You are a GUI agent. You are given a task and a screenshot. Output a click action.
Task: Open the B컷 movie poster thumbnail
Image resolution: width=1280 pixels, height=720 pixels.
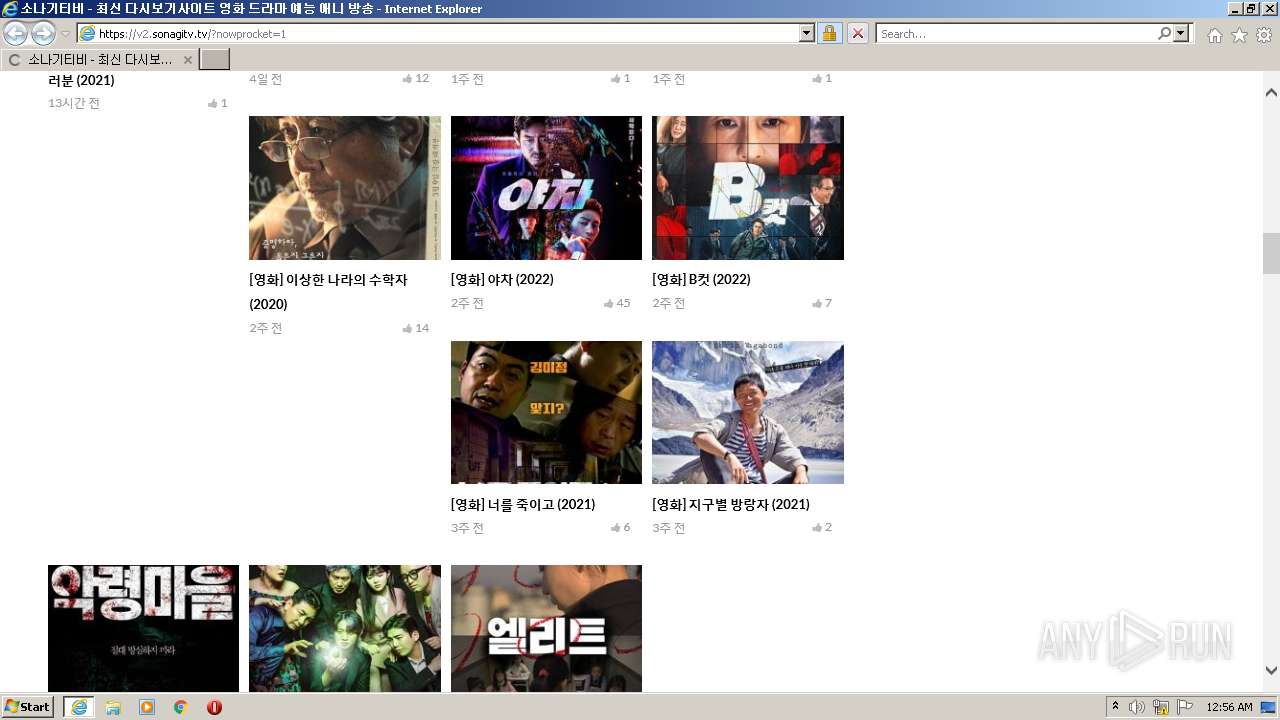748,188
